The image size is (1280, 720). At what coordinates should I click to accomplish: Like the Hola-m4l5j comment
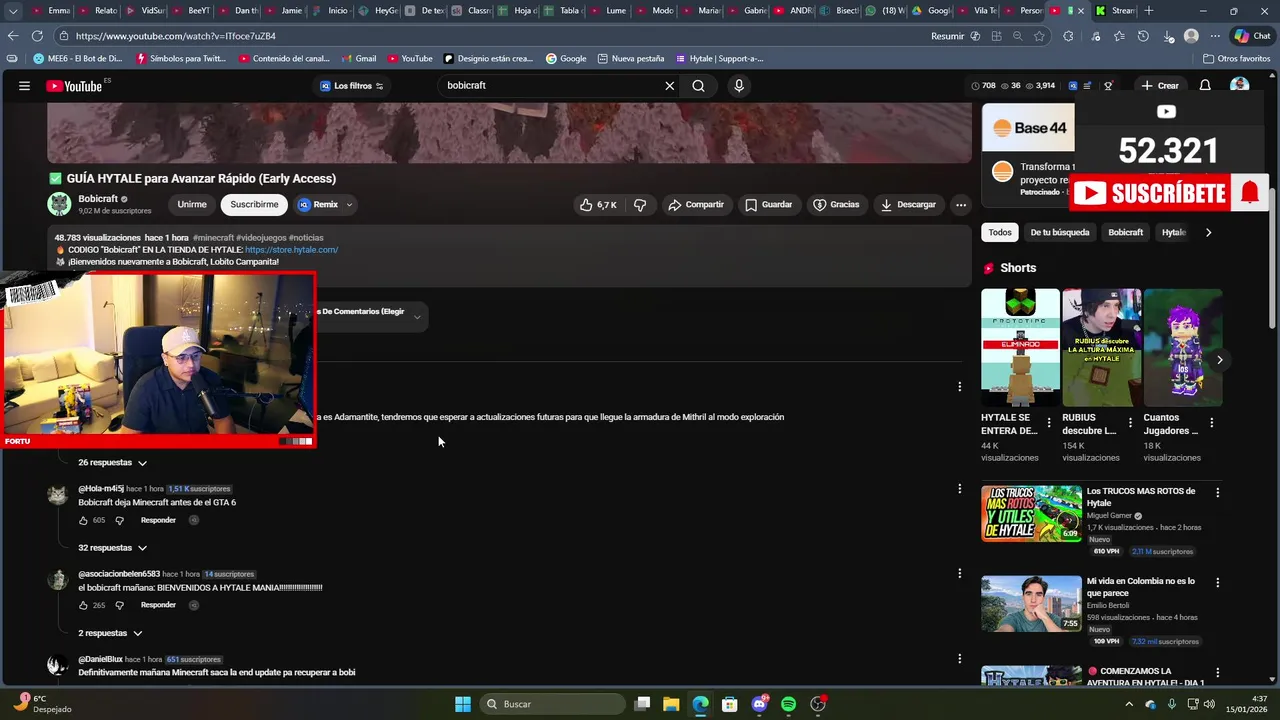pos(84,521)
